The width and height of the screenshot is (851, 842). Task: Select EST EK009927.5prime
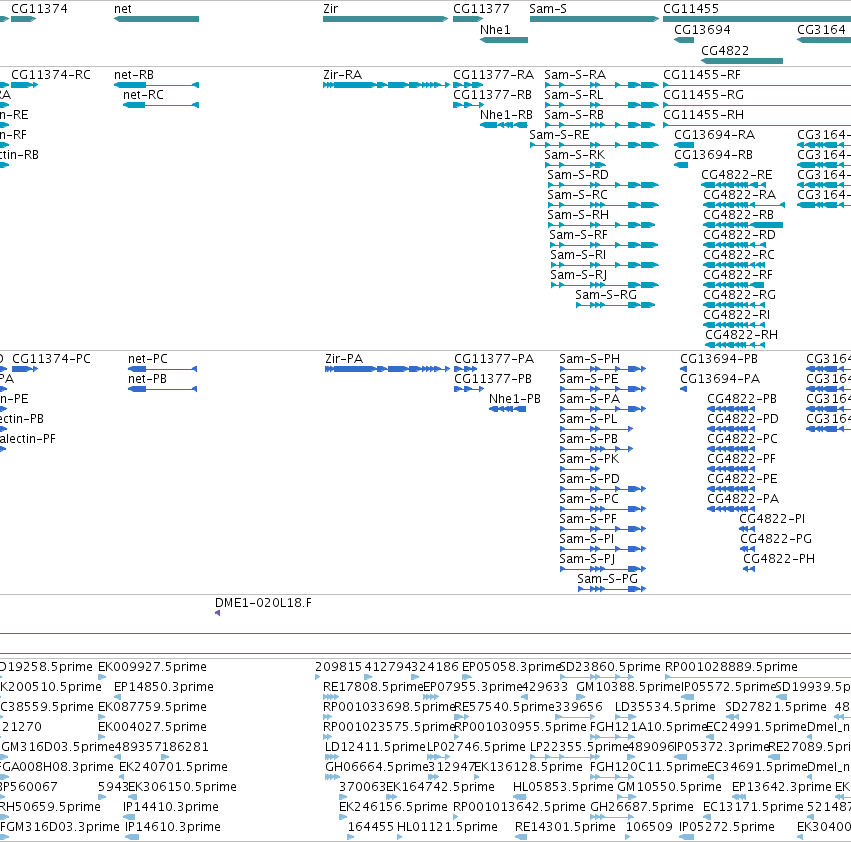tap(102, 677)
